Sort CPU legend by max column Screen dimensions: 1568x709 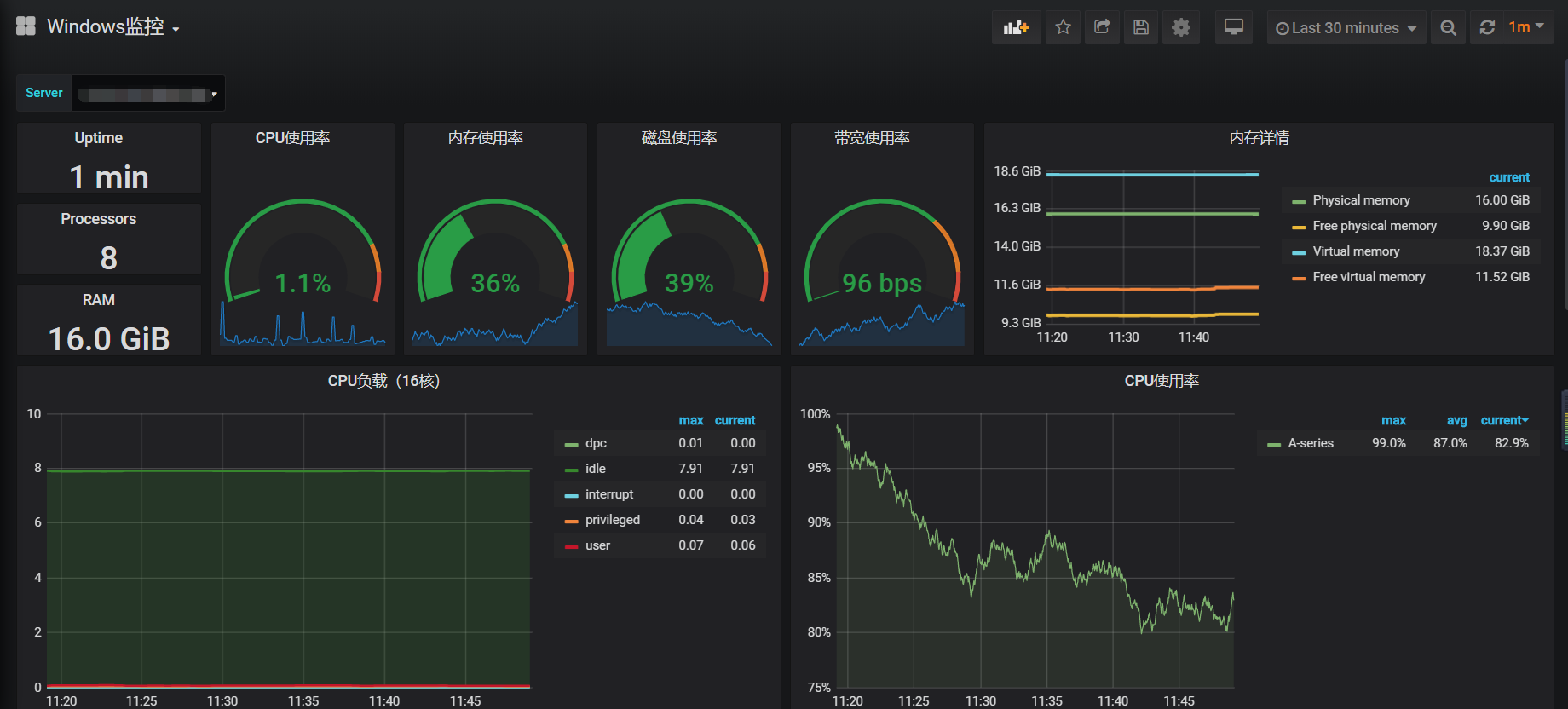point(691,420)
